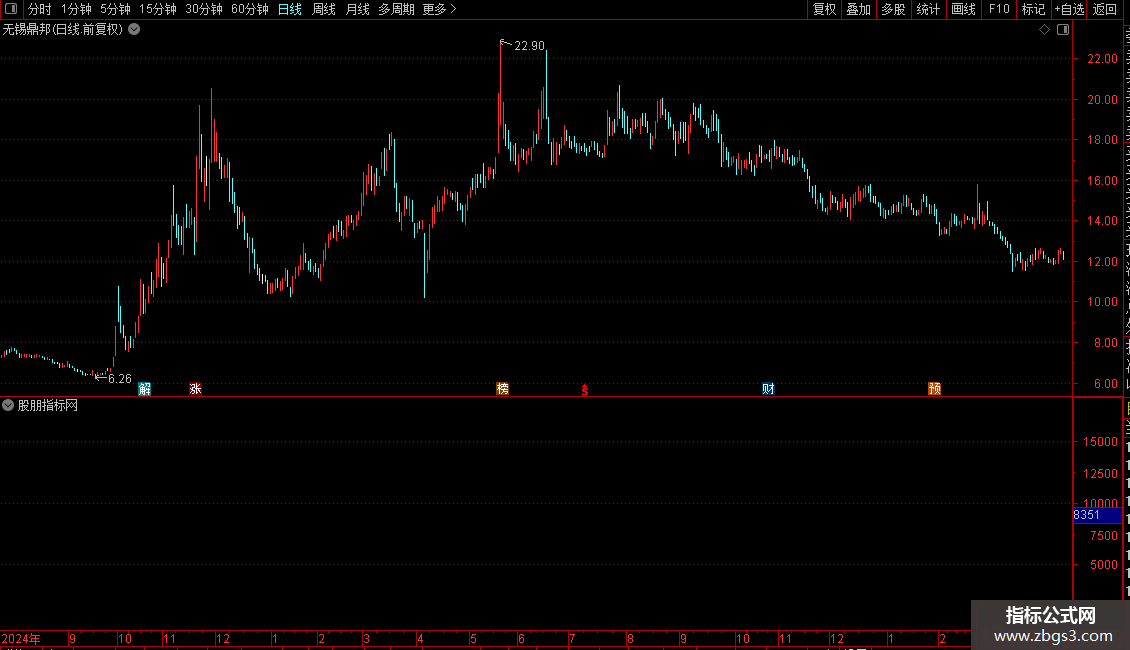
Task: Click the 涨 event marker icon
Action: 195,389
